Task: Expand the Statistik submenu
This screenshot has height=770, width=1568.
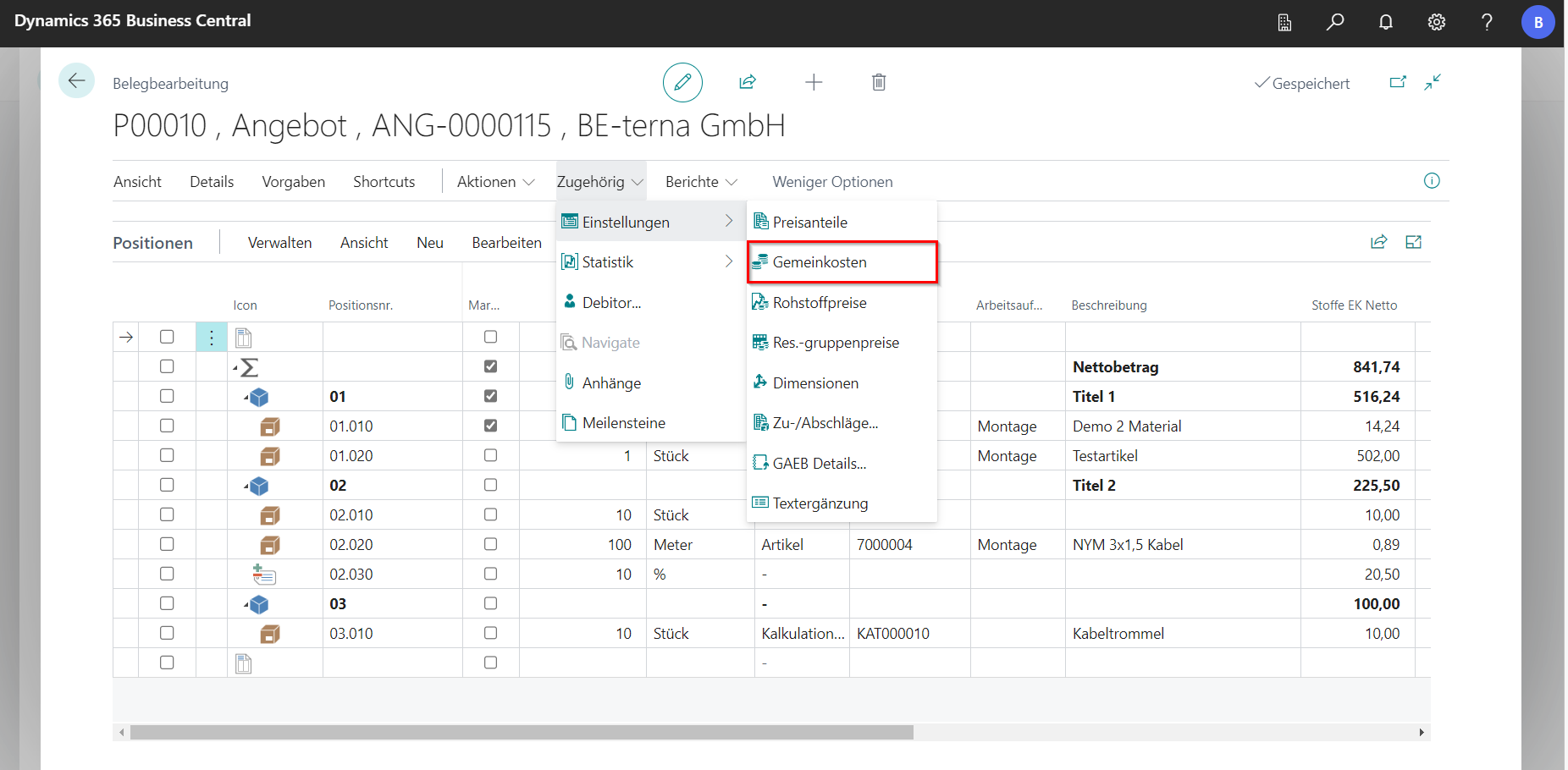Action: [x=650, y=262]
